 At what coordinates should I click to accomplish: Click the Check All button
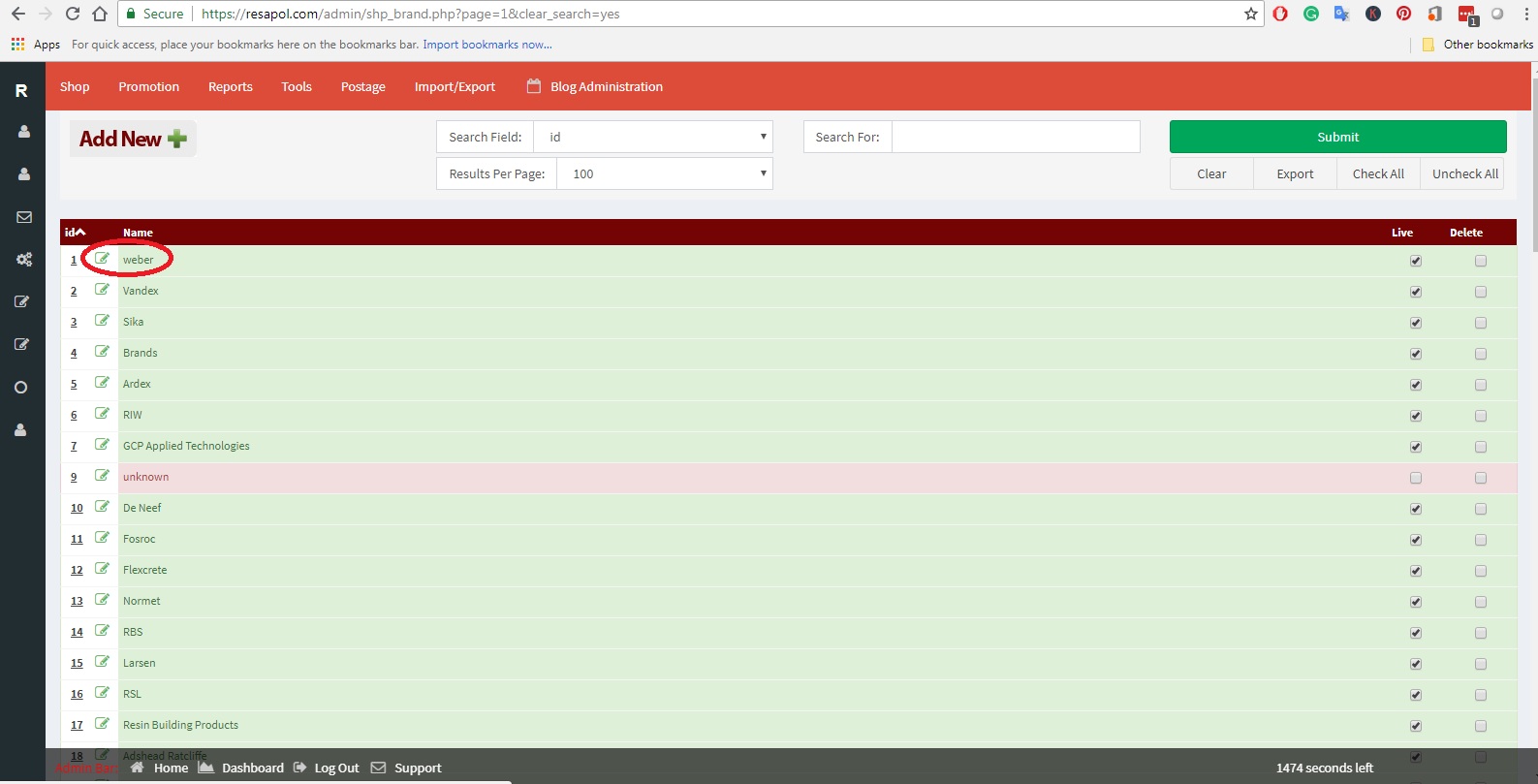1378,173
